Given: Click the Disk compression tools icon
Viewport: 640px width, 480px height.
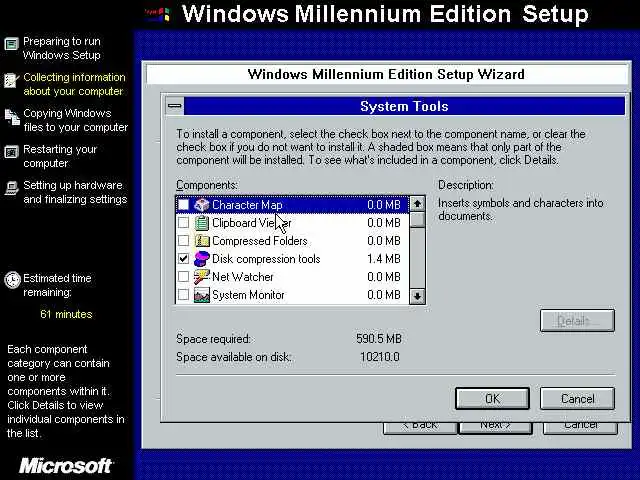Looking at the screenshot, I should (201, 259).
